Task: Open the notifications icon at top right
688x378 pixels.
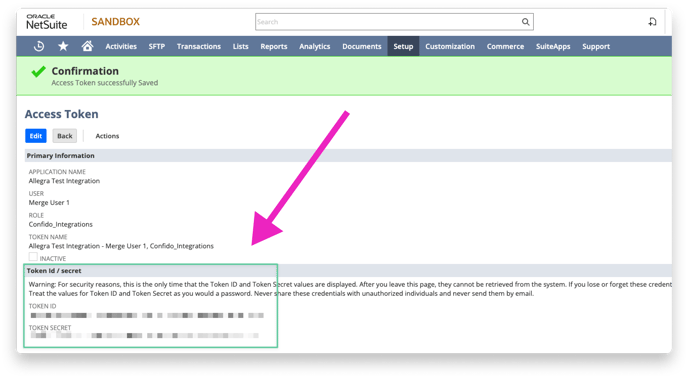Action: coord(652,22)
